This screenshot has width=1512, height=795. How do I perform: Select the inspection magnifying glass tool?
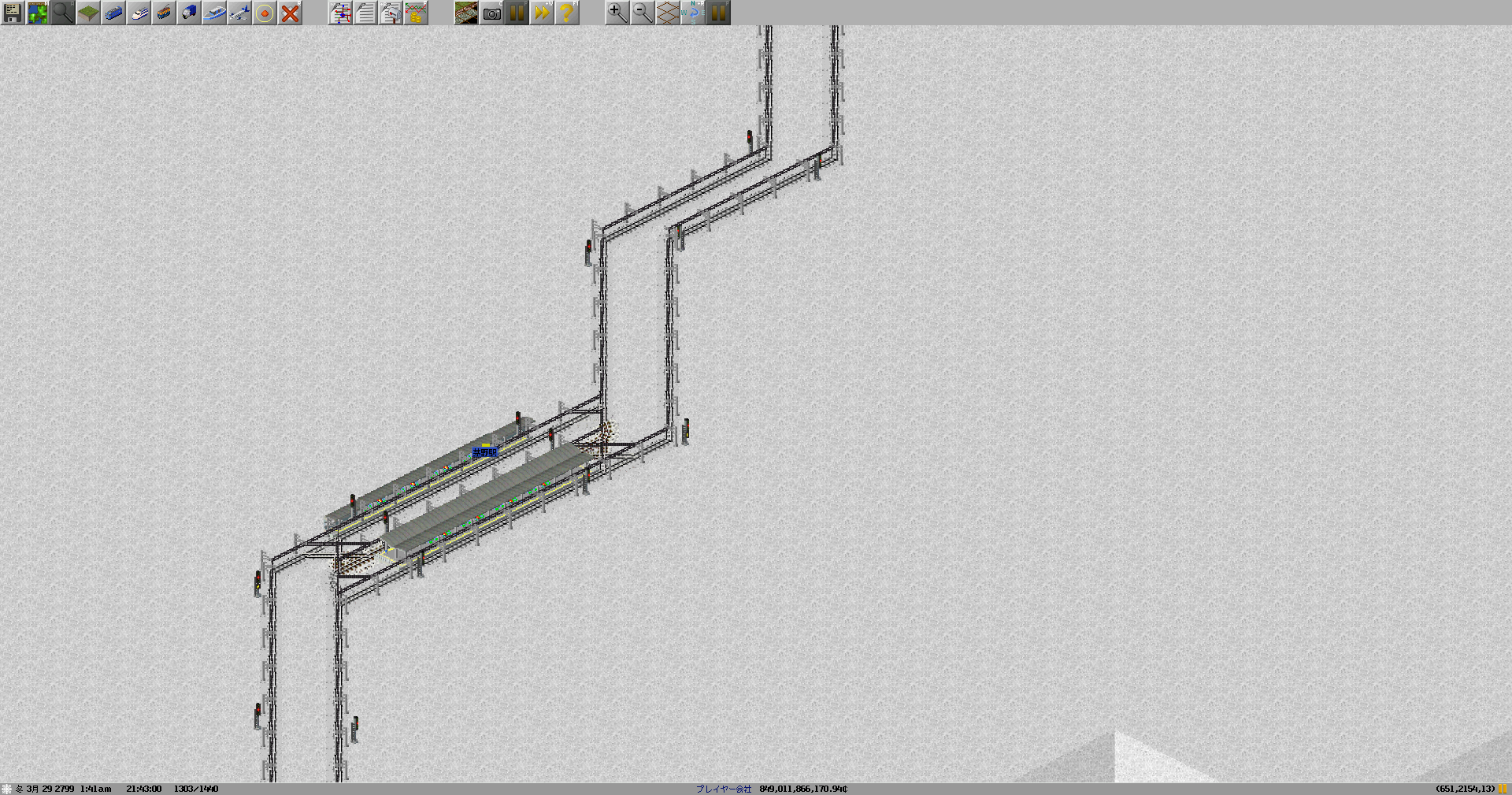point(63,13)
